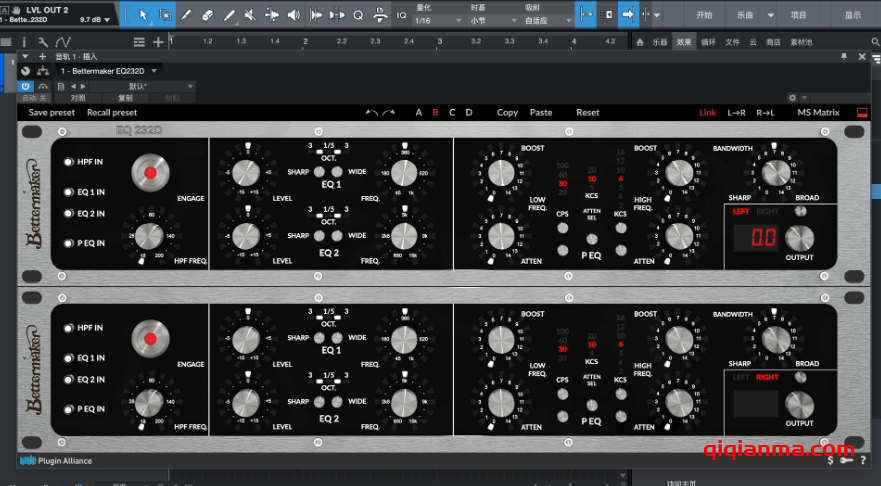Toggle HPF IN on upper EQ unit
The height and width of the screenshot is (486, 881).
[69, 162]
